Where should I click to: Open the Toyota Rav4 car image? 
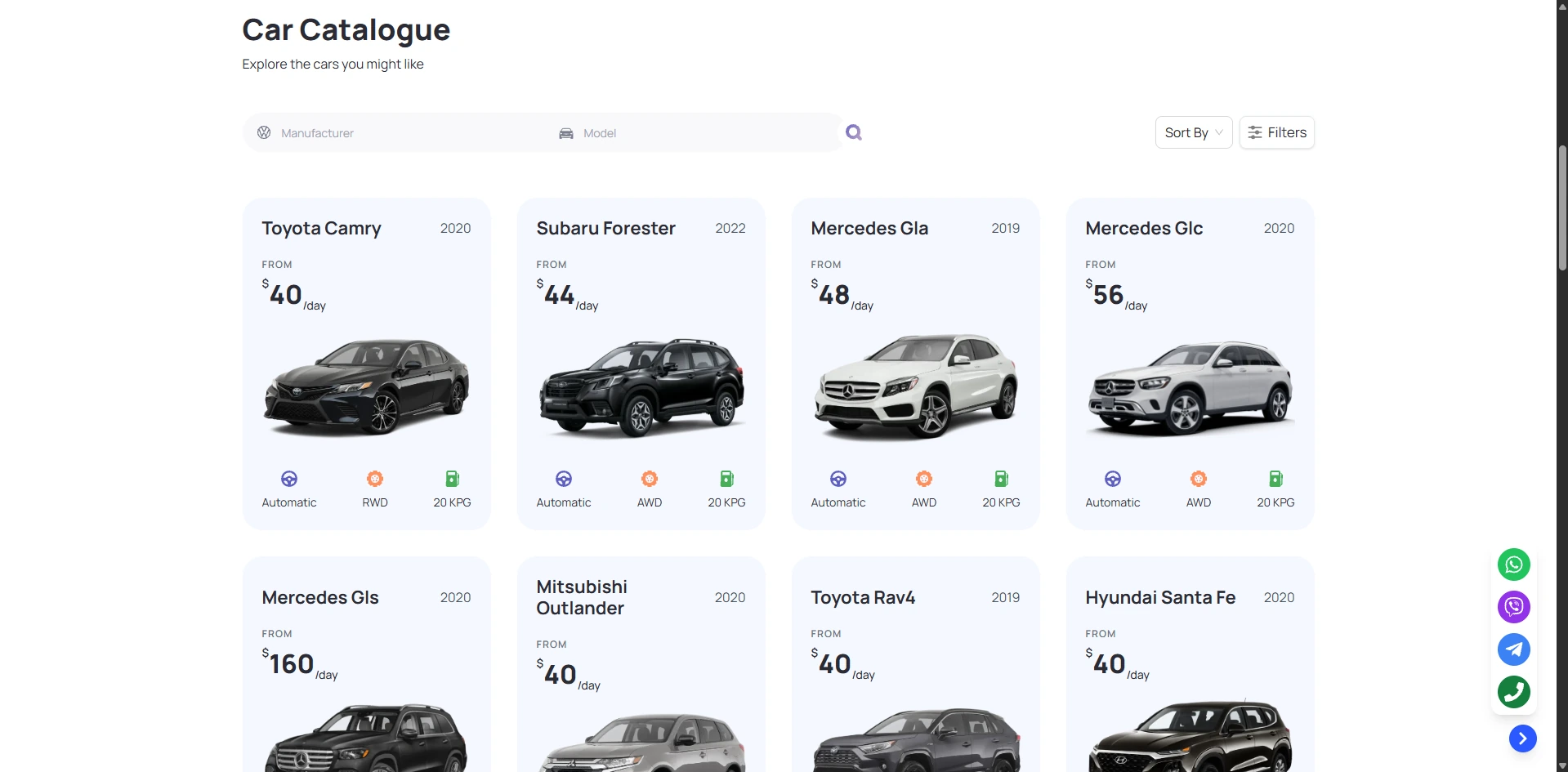pos(916,739)
